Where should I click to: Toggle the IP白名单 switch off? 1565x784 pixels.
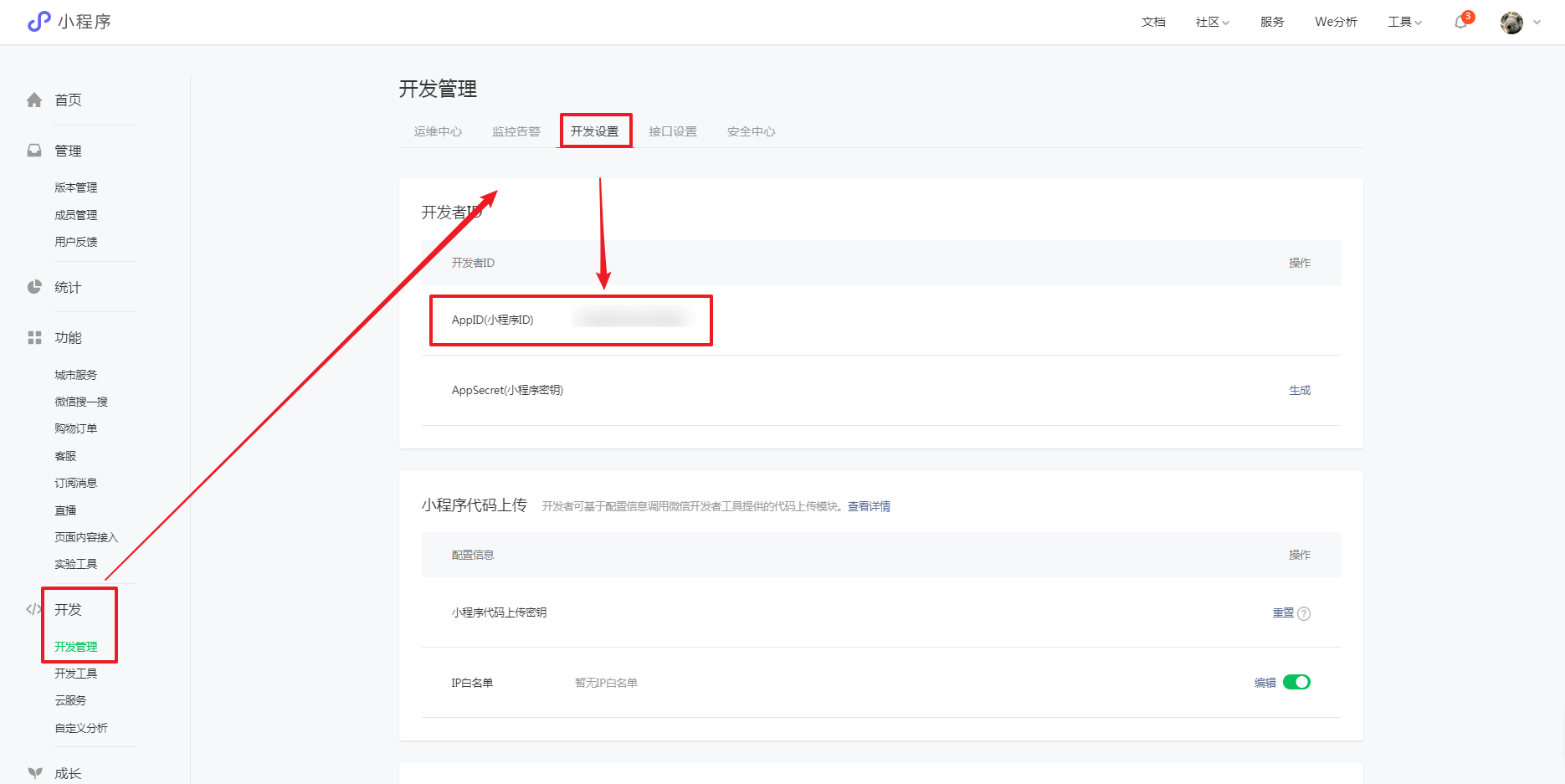coord(1296,682)
